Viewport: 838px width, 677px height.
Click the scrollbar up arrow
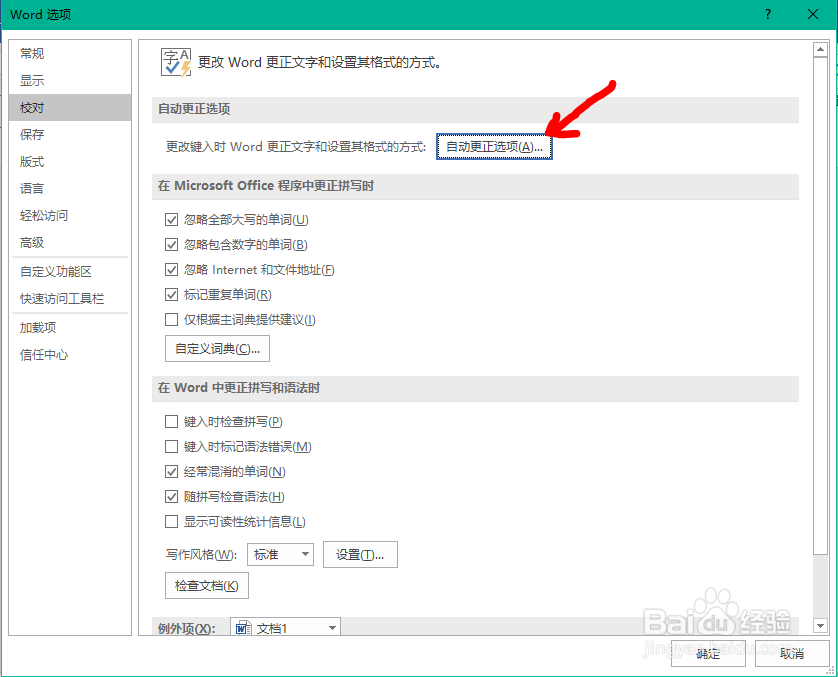tap(820, 50)
